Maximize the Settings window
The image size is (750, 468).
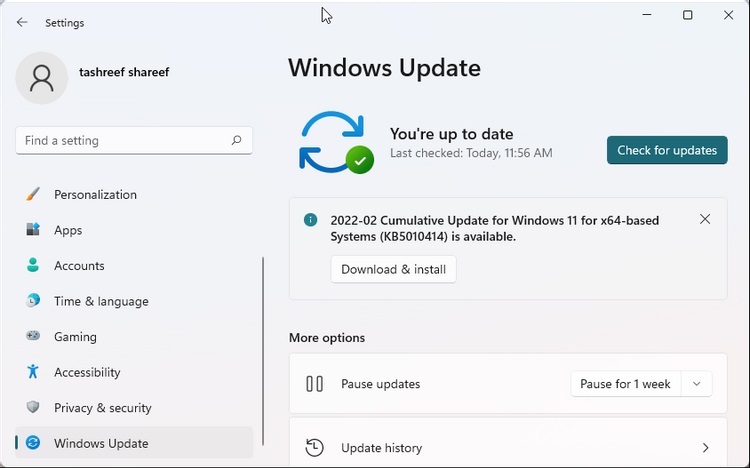[x=687, y=15]
